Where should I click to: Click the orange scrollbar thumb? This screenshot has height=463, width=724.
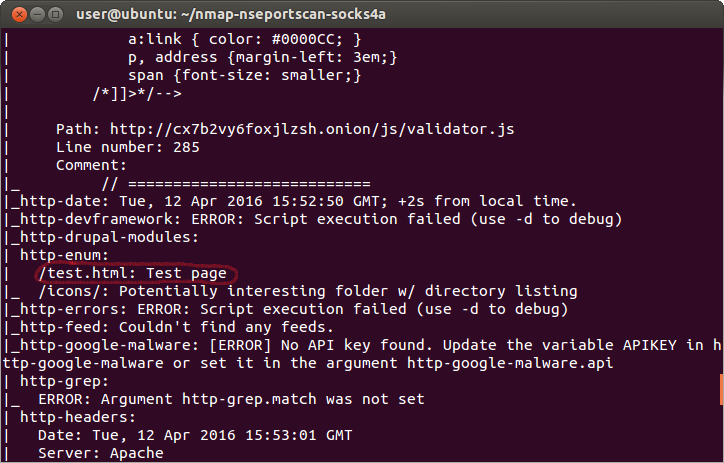click(x=720, y=388)
